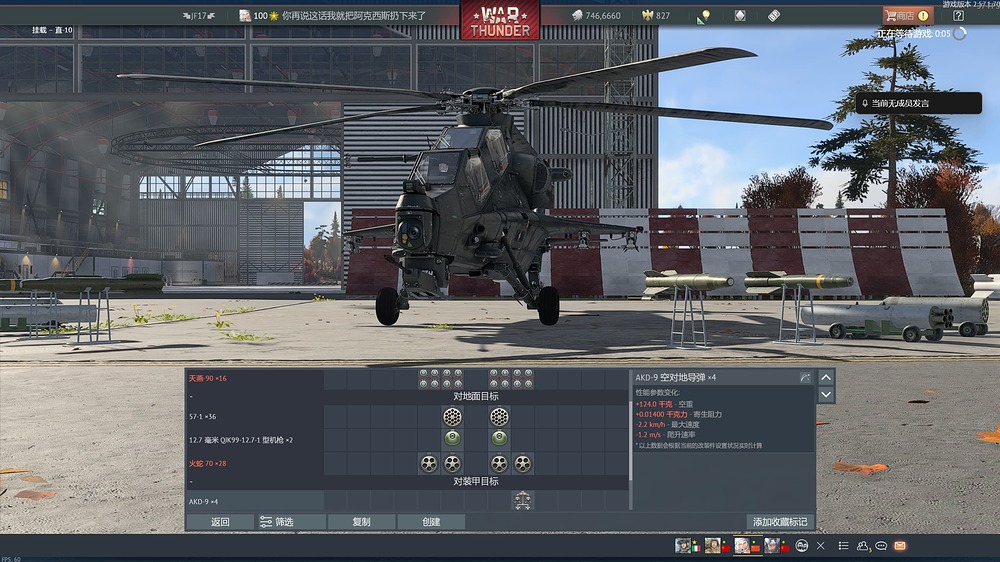
Task: Open the 筛选 filter button
Action: tap(290, 522)
